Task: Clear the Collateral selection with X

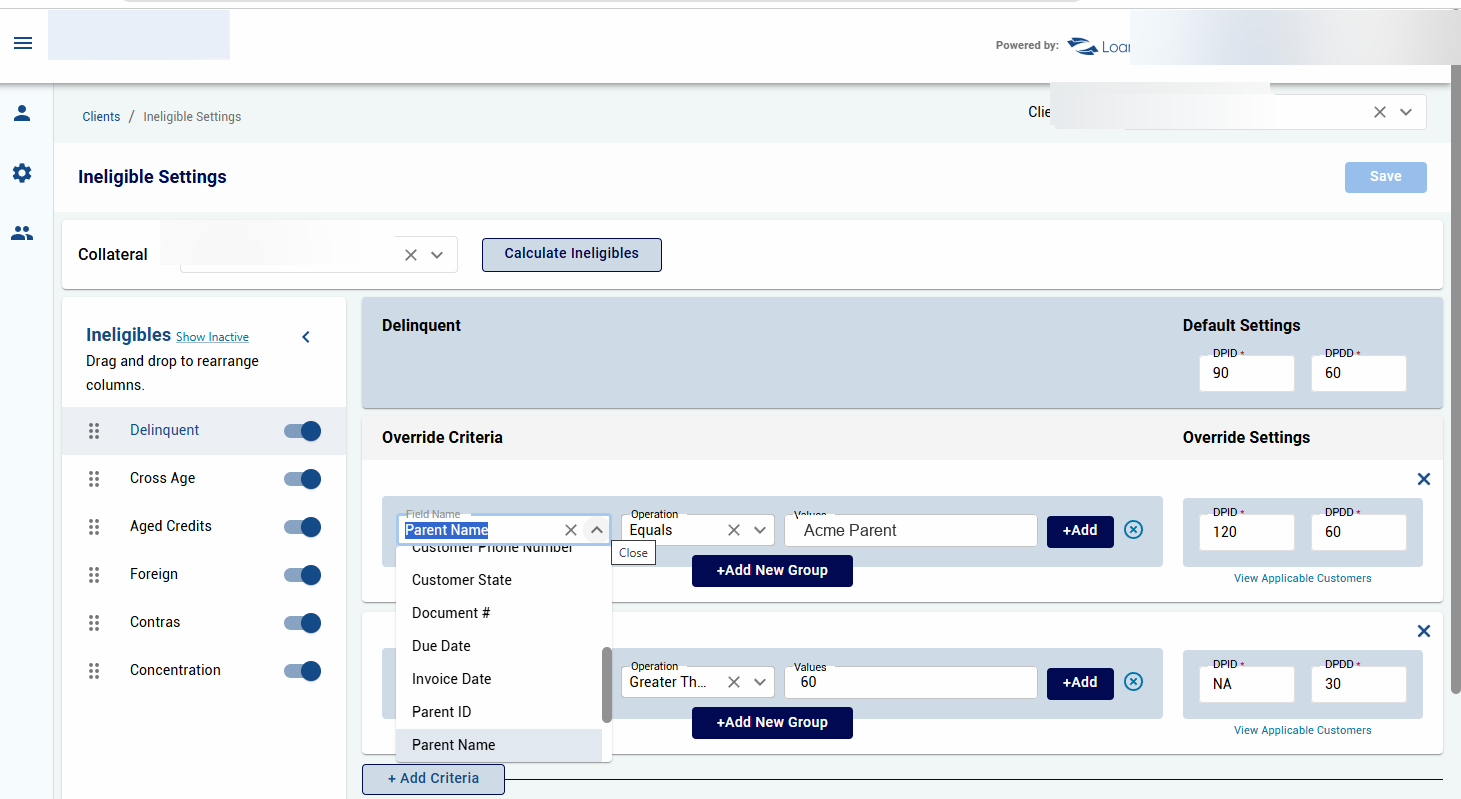Action: click(411, 255)
